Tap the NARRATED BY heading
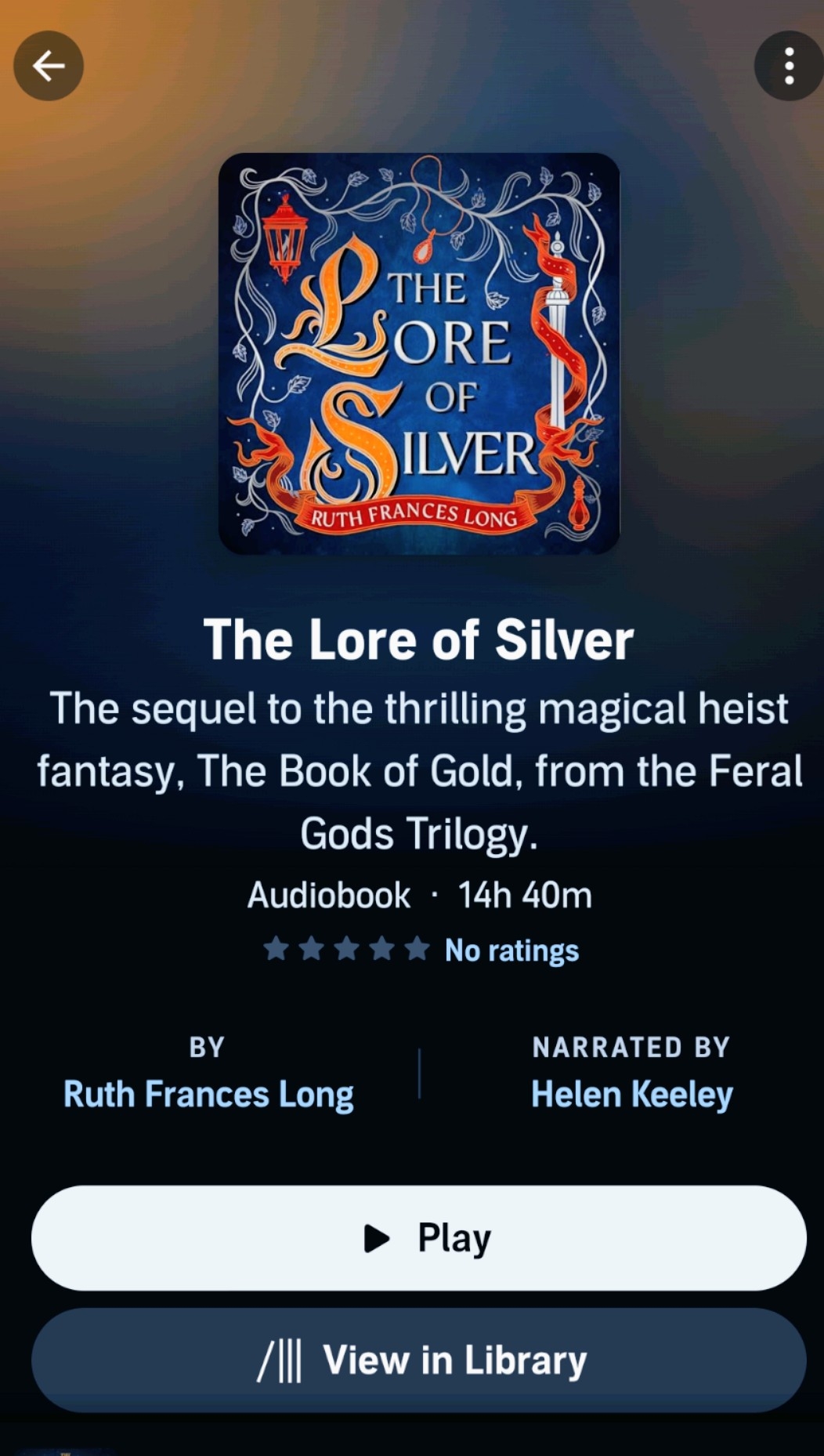The height and width of the screenshot is (1456, 824). [x=631, y=1047]
